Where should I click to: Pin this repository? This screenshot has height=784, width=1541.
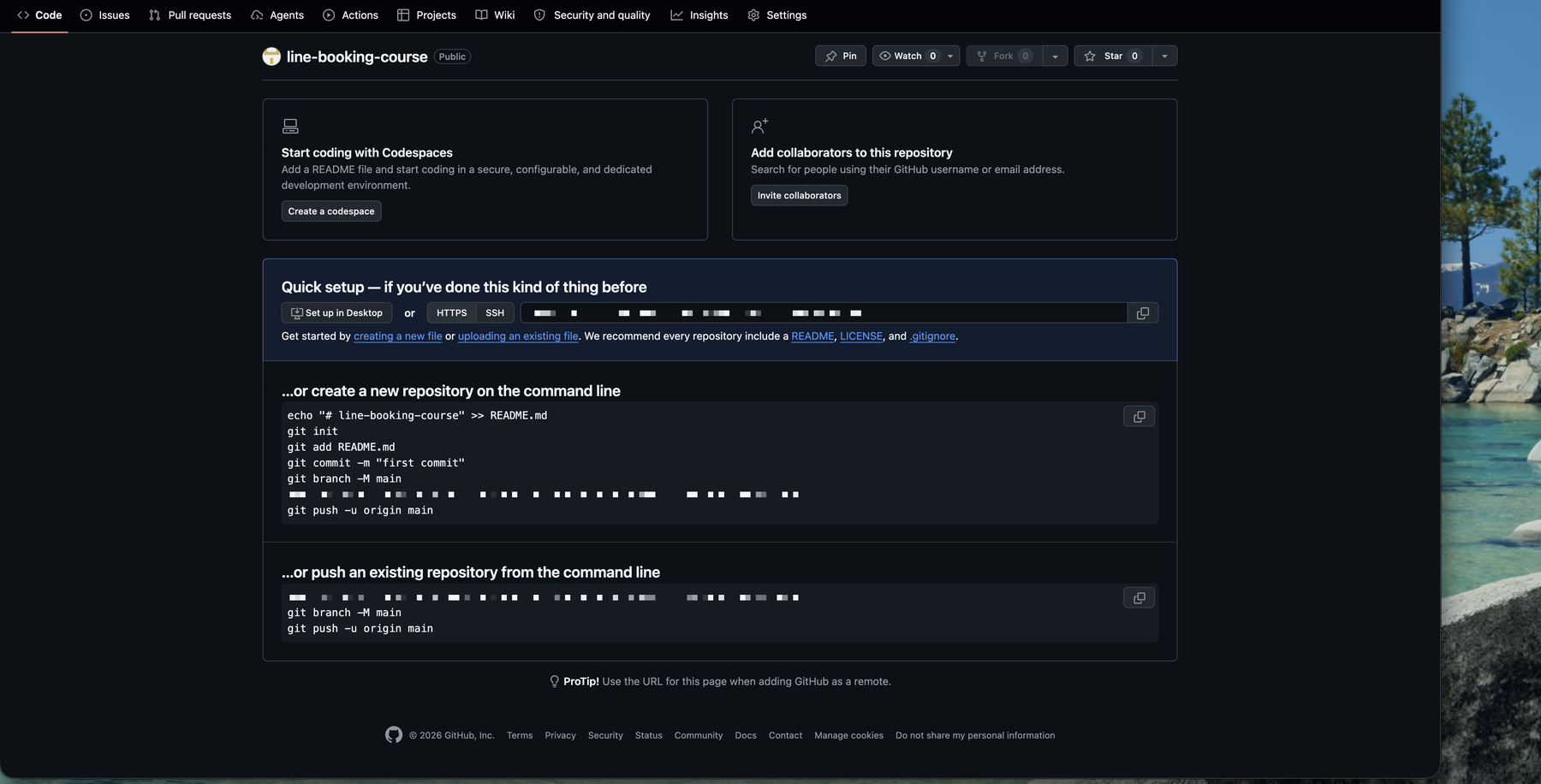pyautogui.click(x=841, y=56)
